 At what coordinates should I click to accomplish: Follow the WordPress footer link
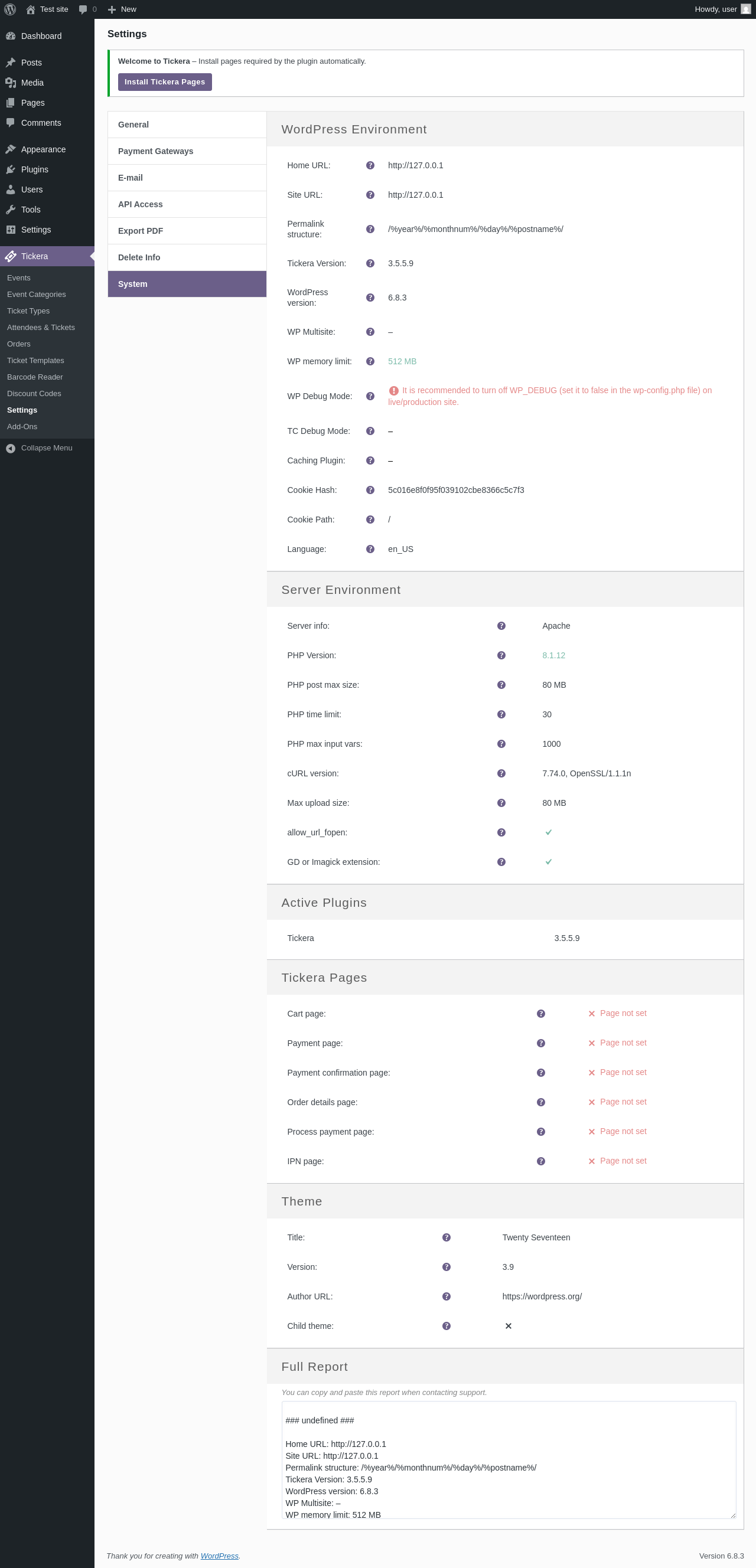tap(219, 1555)
